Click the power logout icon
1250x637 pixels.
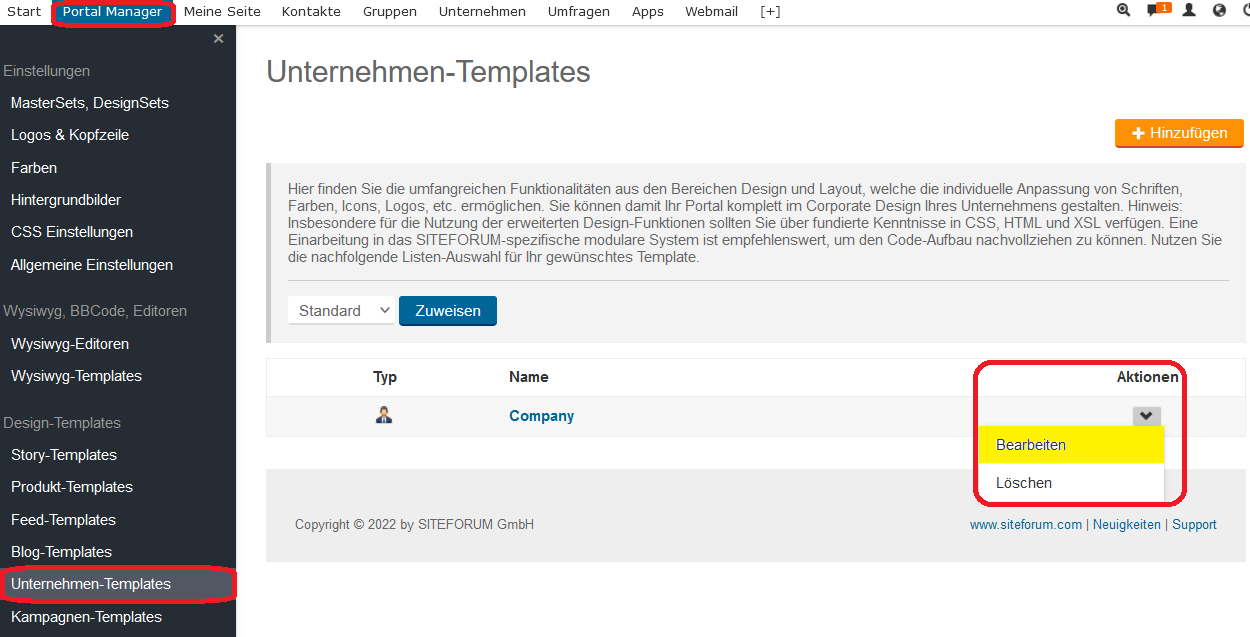pyautogui.click(x=1246, y=10)
